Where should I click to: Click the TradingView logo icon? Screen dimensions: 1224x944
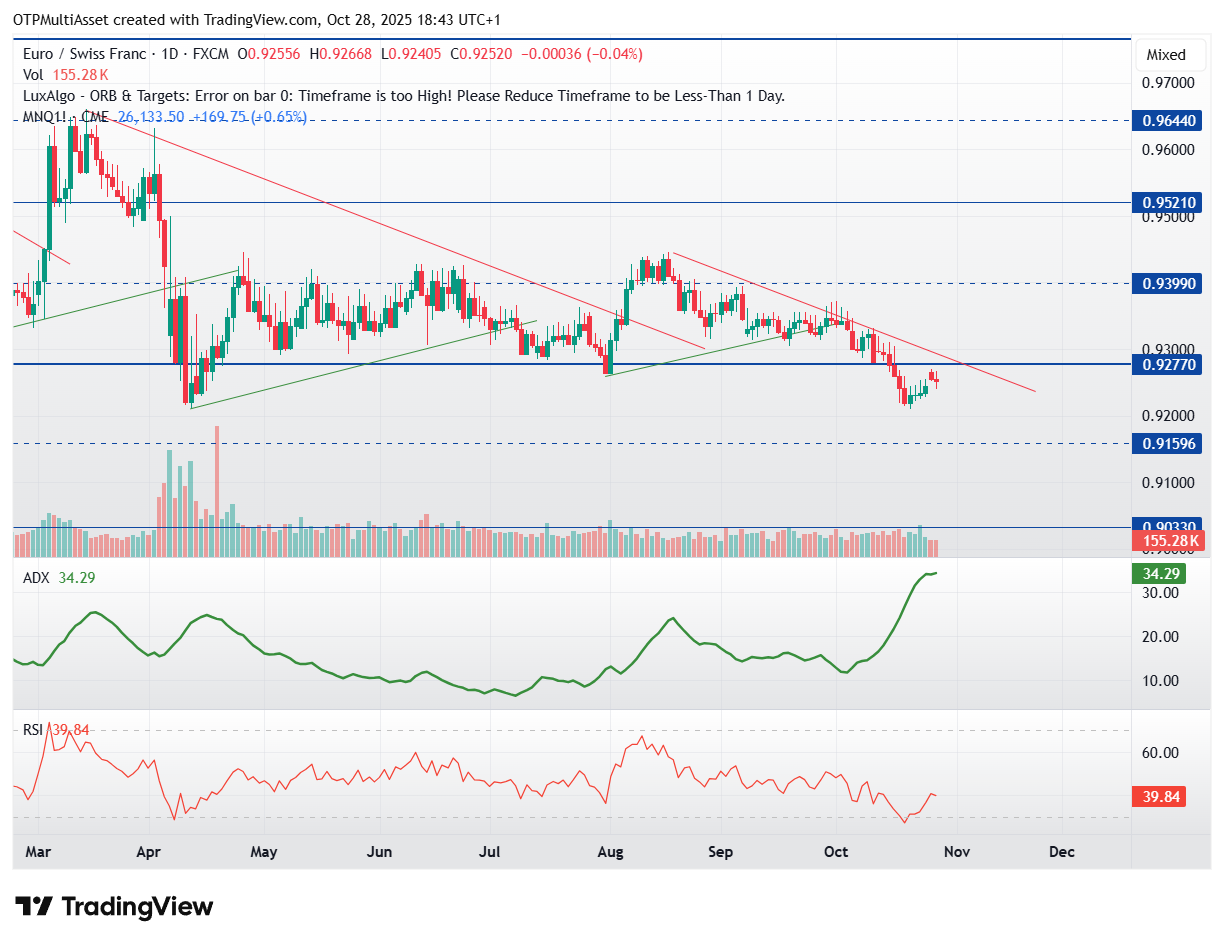pos(35,907)
